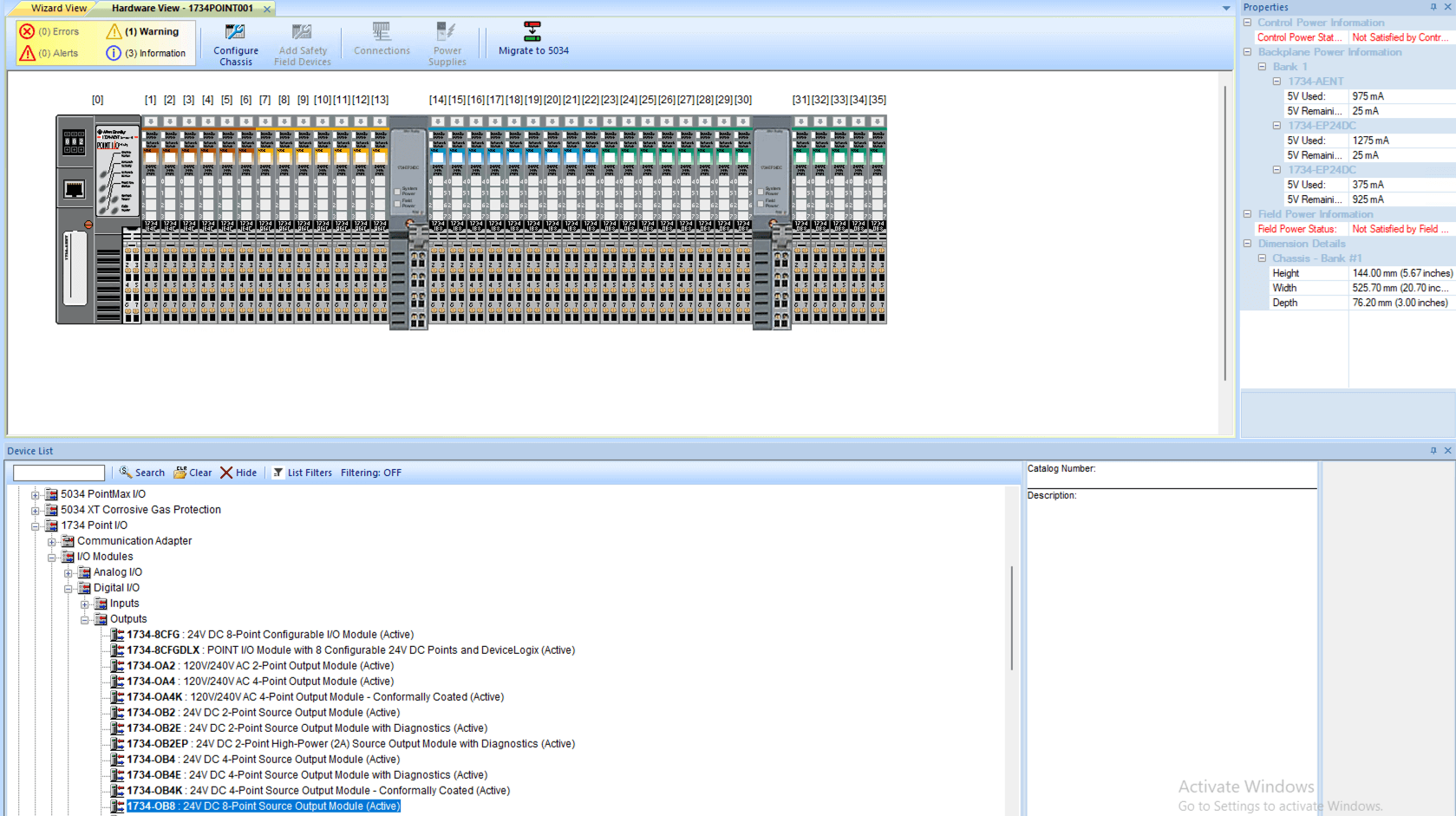Toggle auto-hide pin on Properties panel
This screenshot has width=1456, height=816.
point(1433,7)
